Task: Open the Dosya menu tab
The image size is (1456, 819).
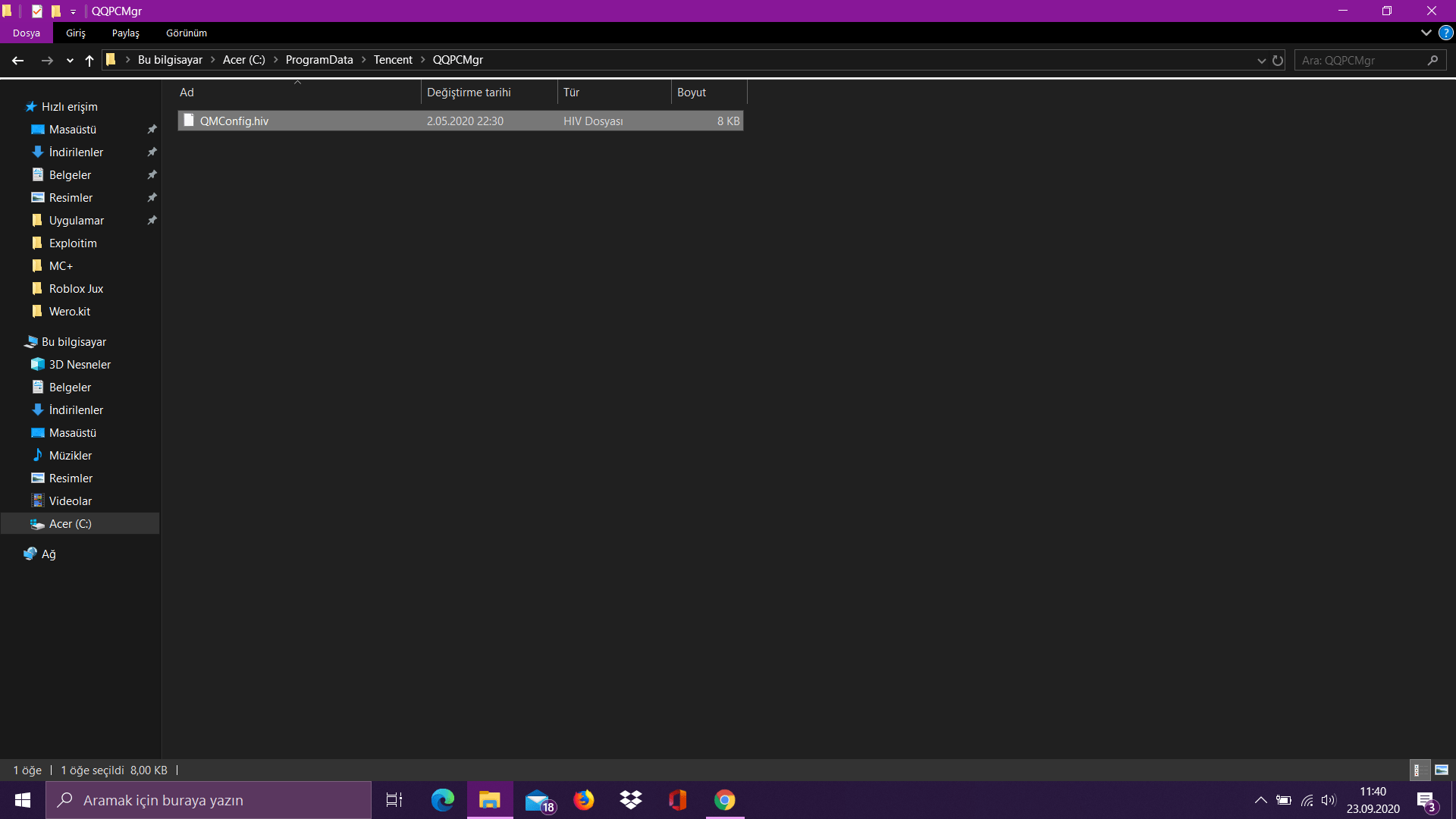Action: pyautogui.click(x=27, y=33)
